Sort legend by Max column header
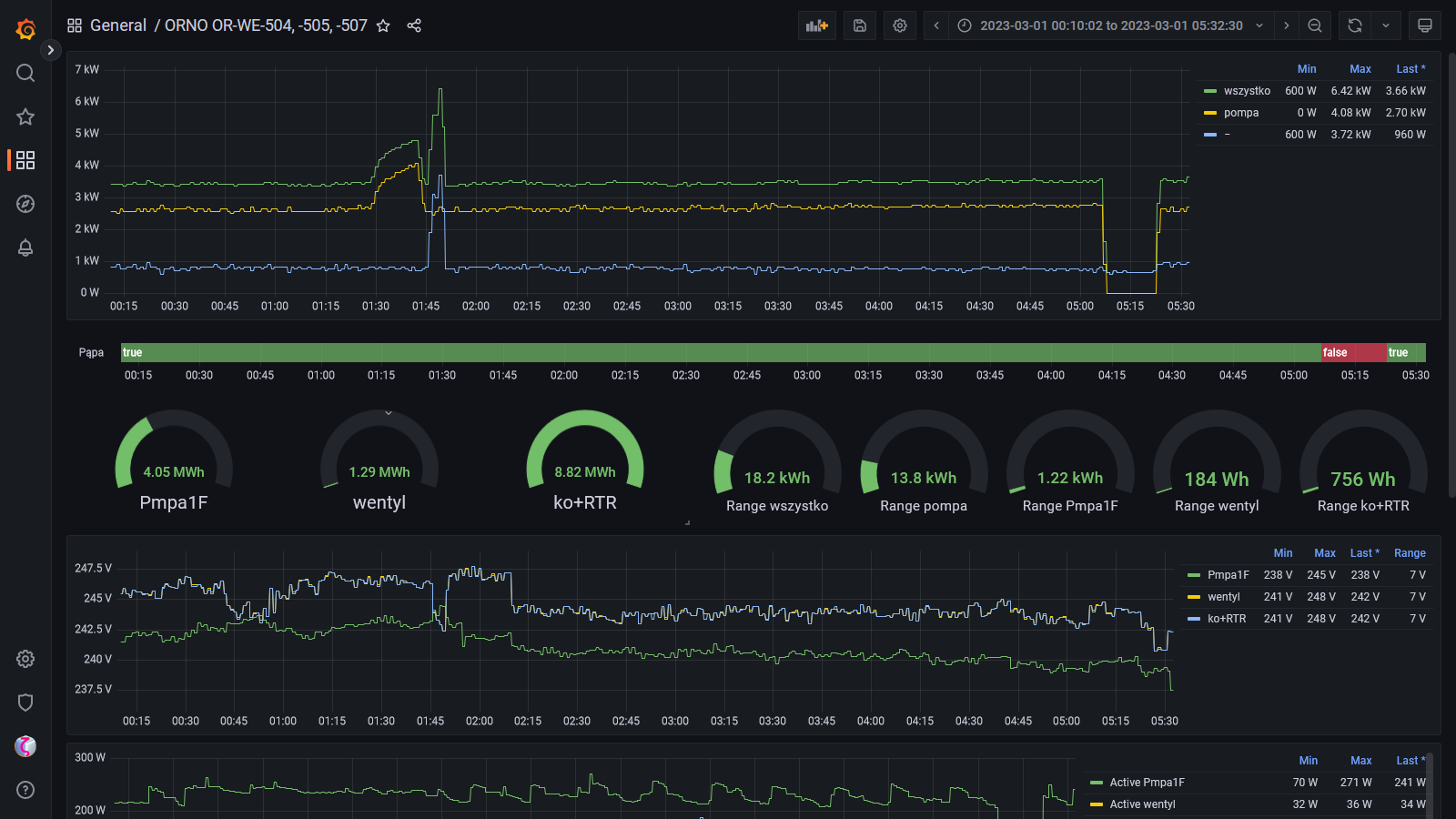The width and height of the screenshot is (1456, 819). [x=1360, y=69]
